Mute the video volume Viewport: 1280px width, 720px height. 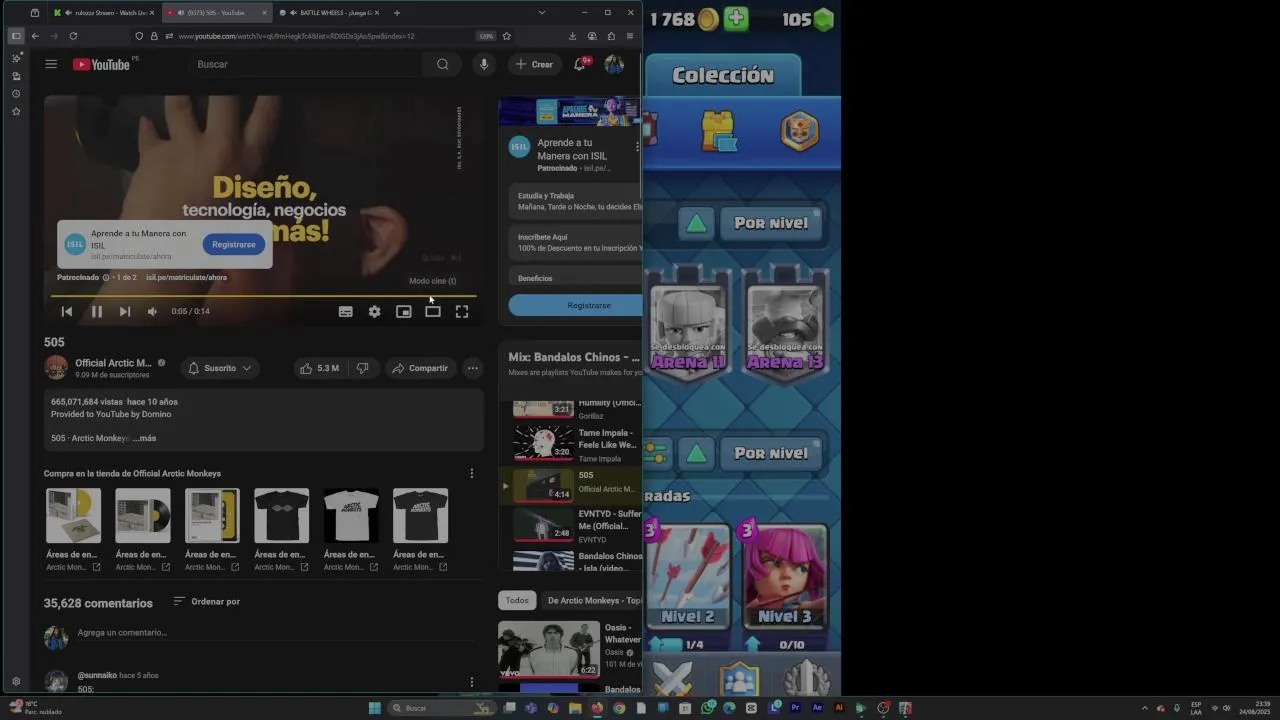152,312
